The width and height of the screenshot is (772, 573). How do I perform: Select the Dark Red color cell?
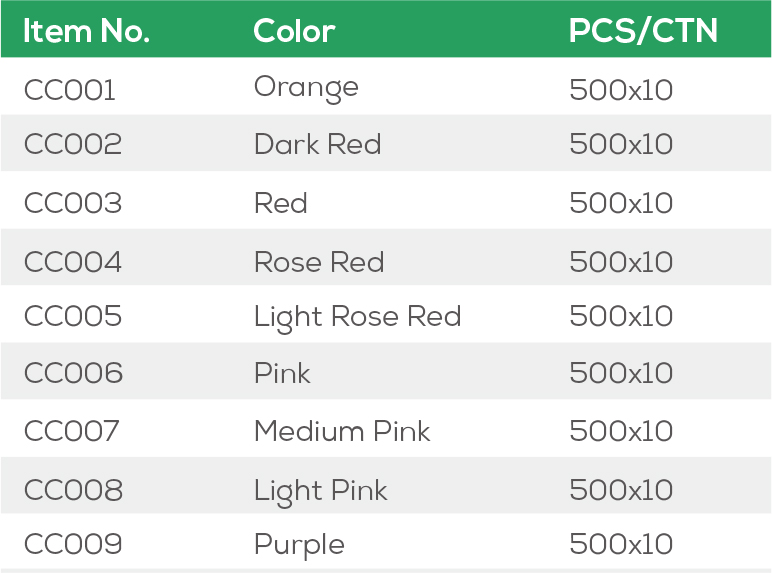coord(317,144)
